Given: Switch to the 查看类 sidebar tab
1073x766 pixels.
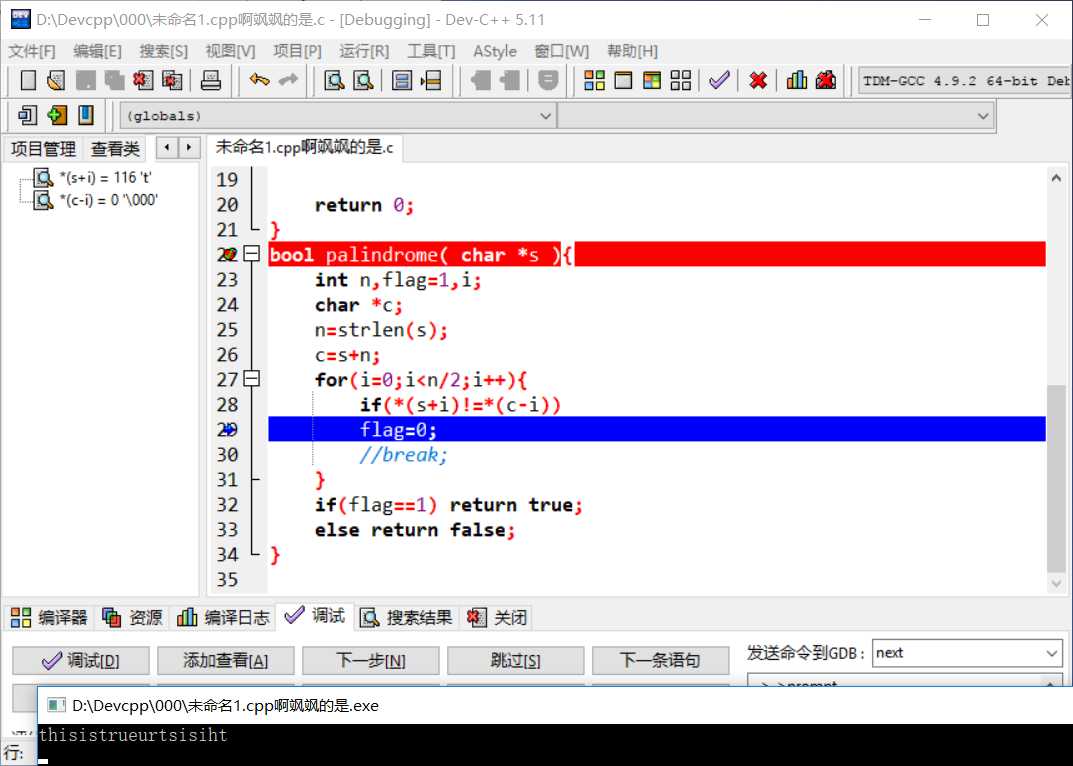Looking at the screenshot, I should tap(115, 149).
